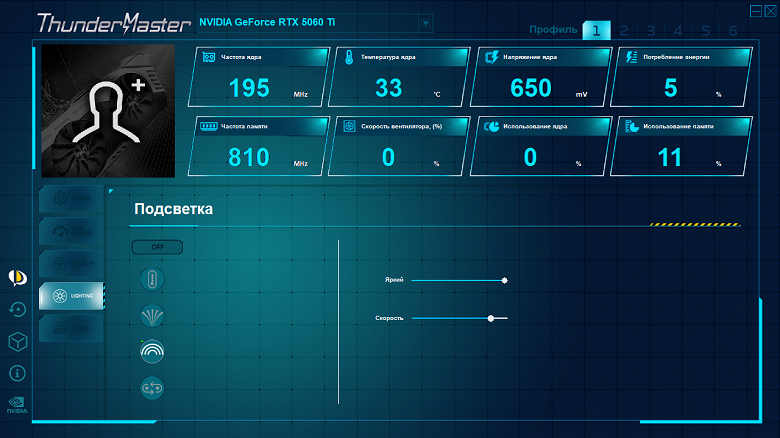
Task: Adjust the Скорость speed slider handle
Action: 491,318
